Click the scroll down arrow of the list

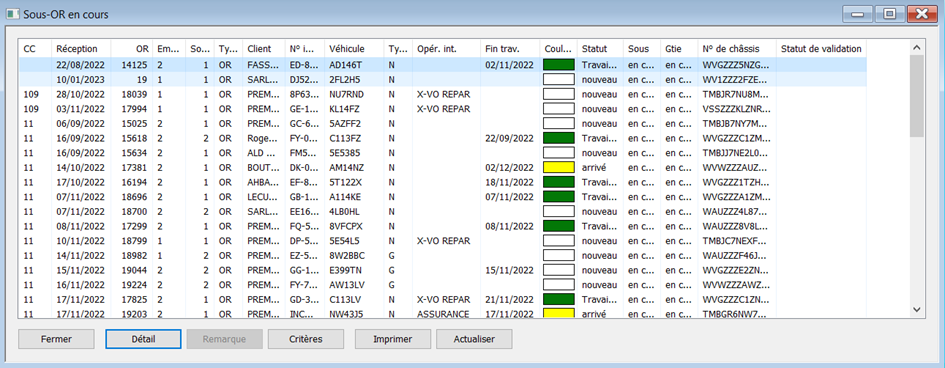(917, 309)
